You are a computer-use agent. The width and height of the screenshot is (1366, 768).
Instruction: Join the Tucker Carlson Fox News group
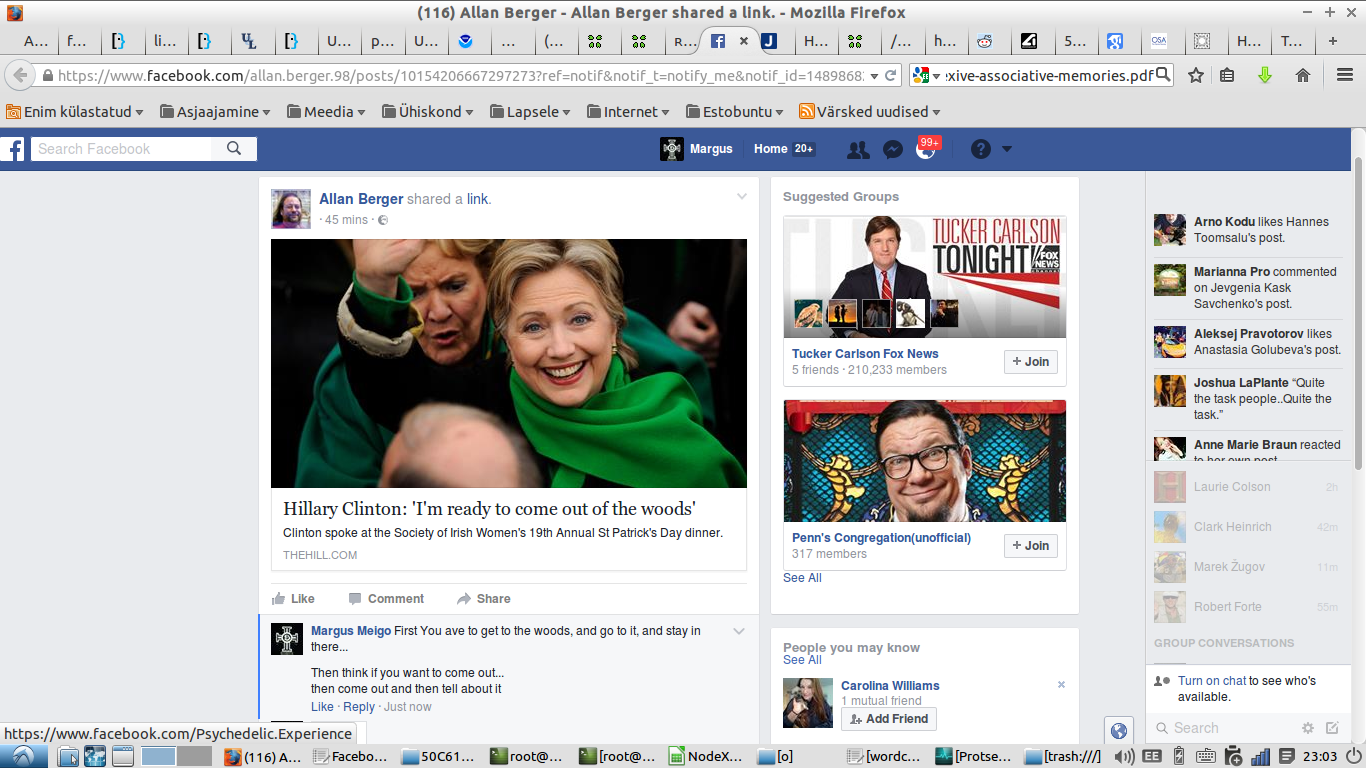1030,362
